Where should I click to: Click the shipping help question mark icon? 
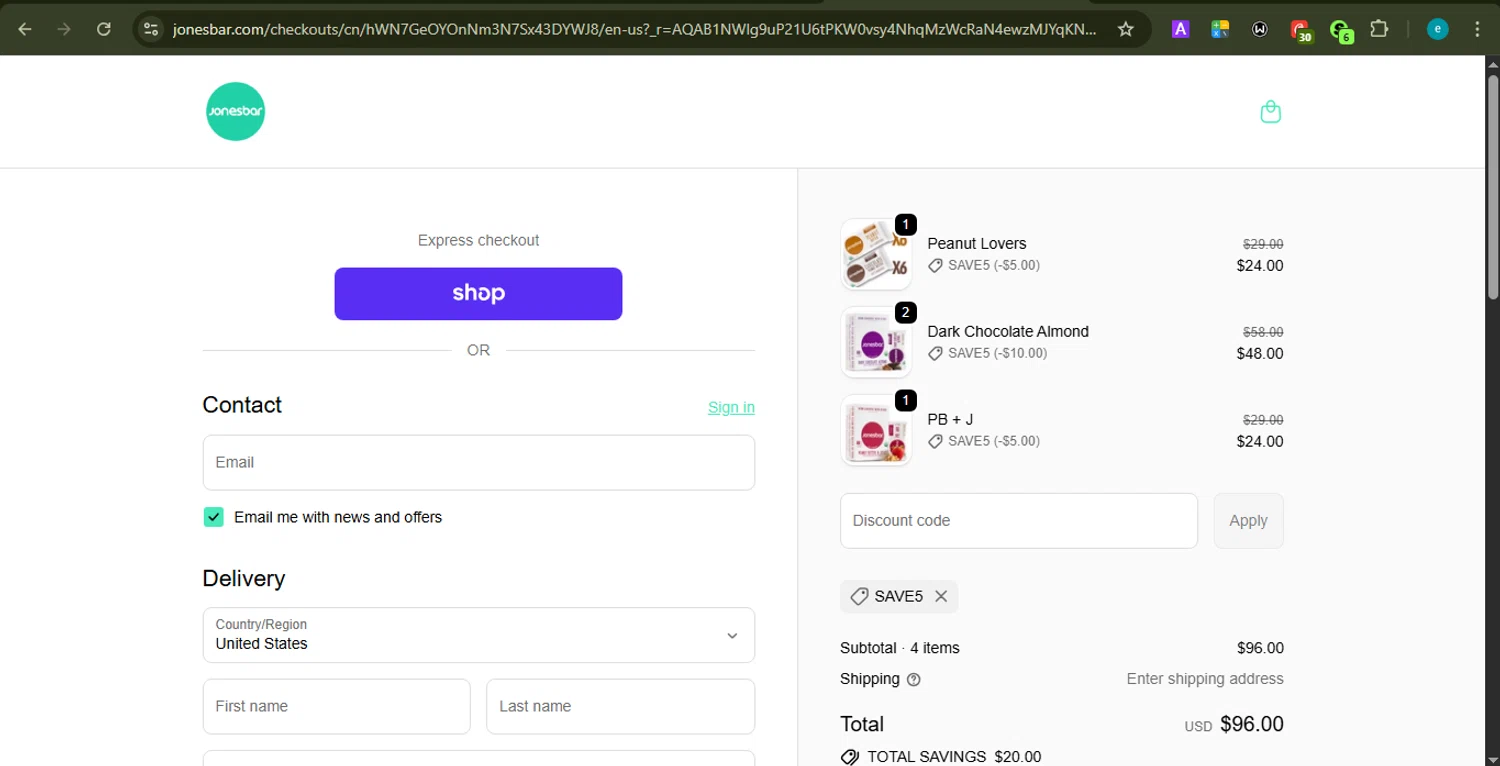pyautogui.click(x=913, y=679)
